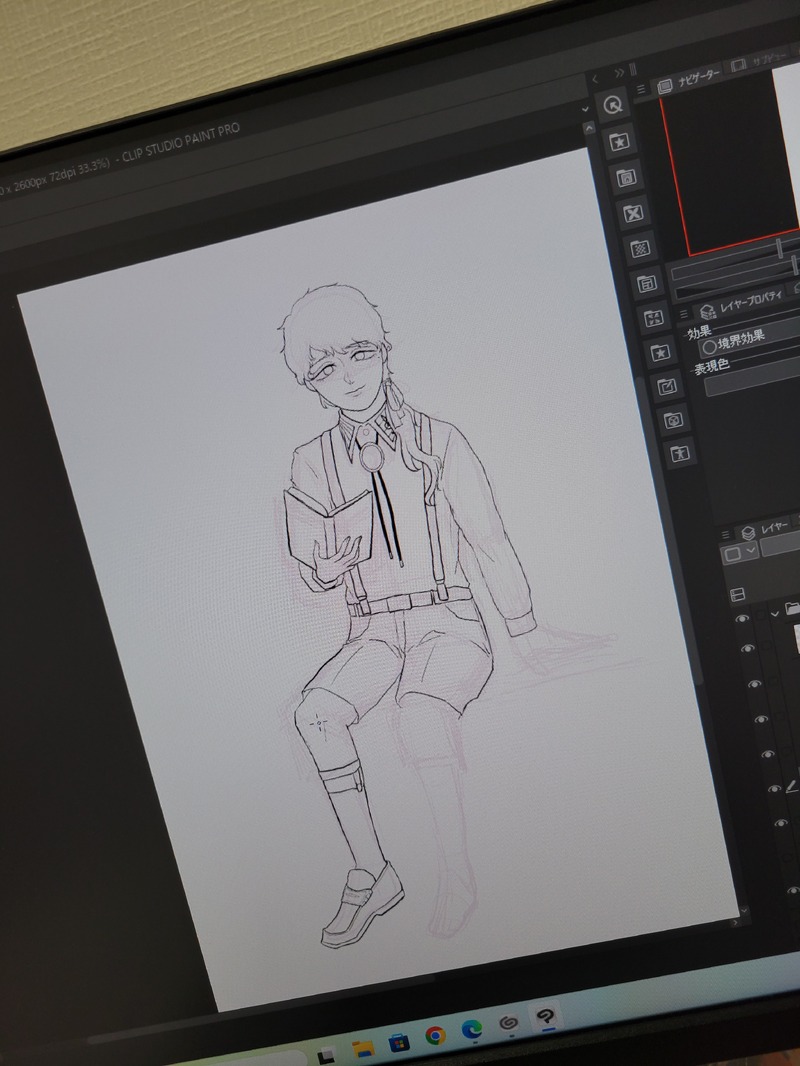This screenshot has width=800, height=1066.
Task: Switch to the Sub View tab
Action: pyautogui.click(x=763, y=61)
